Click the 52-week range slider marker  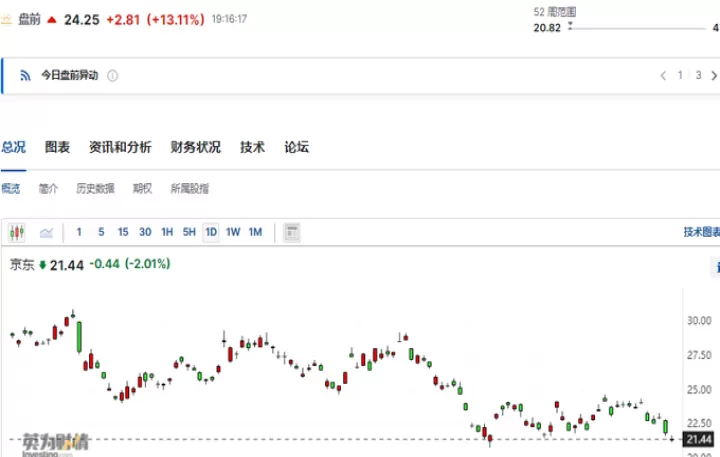570,26
